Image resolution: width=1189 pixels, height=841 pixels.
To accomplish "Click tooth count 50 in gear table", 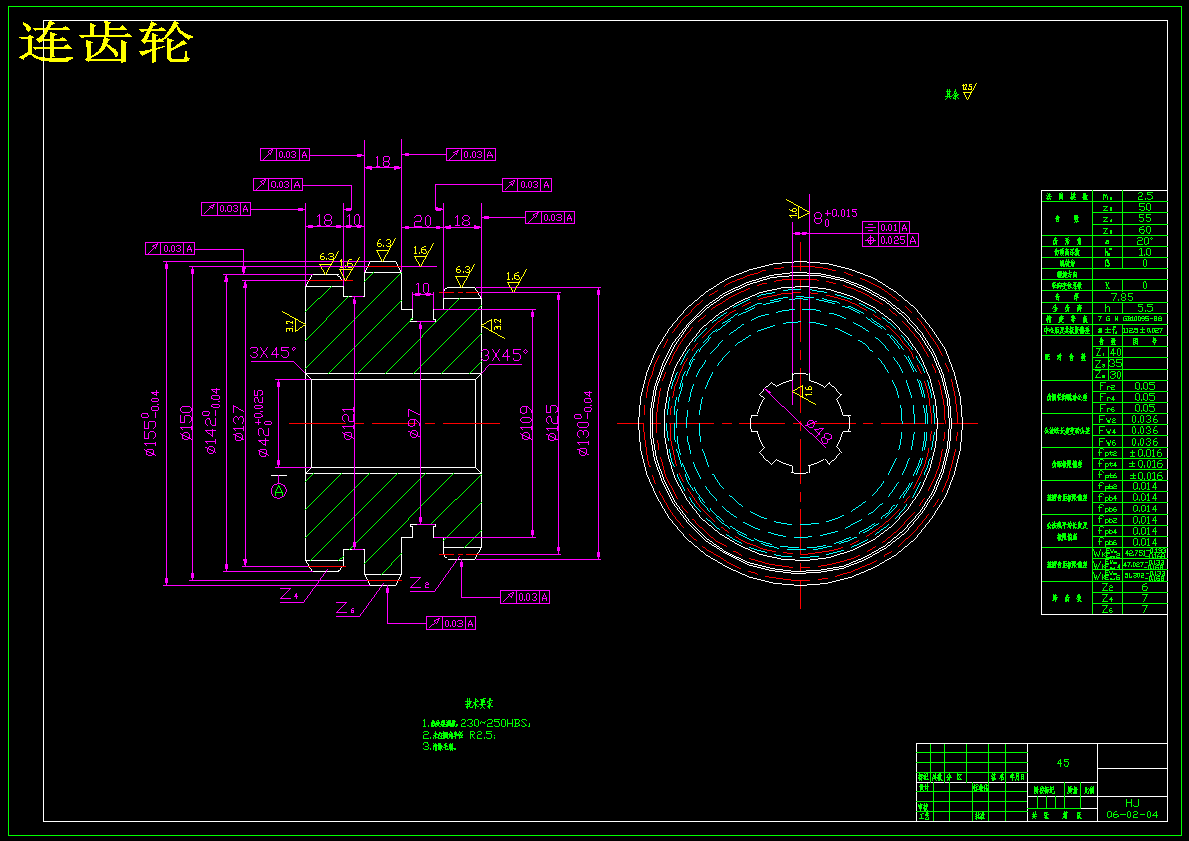I will pos(1145,207).
